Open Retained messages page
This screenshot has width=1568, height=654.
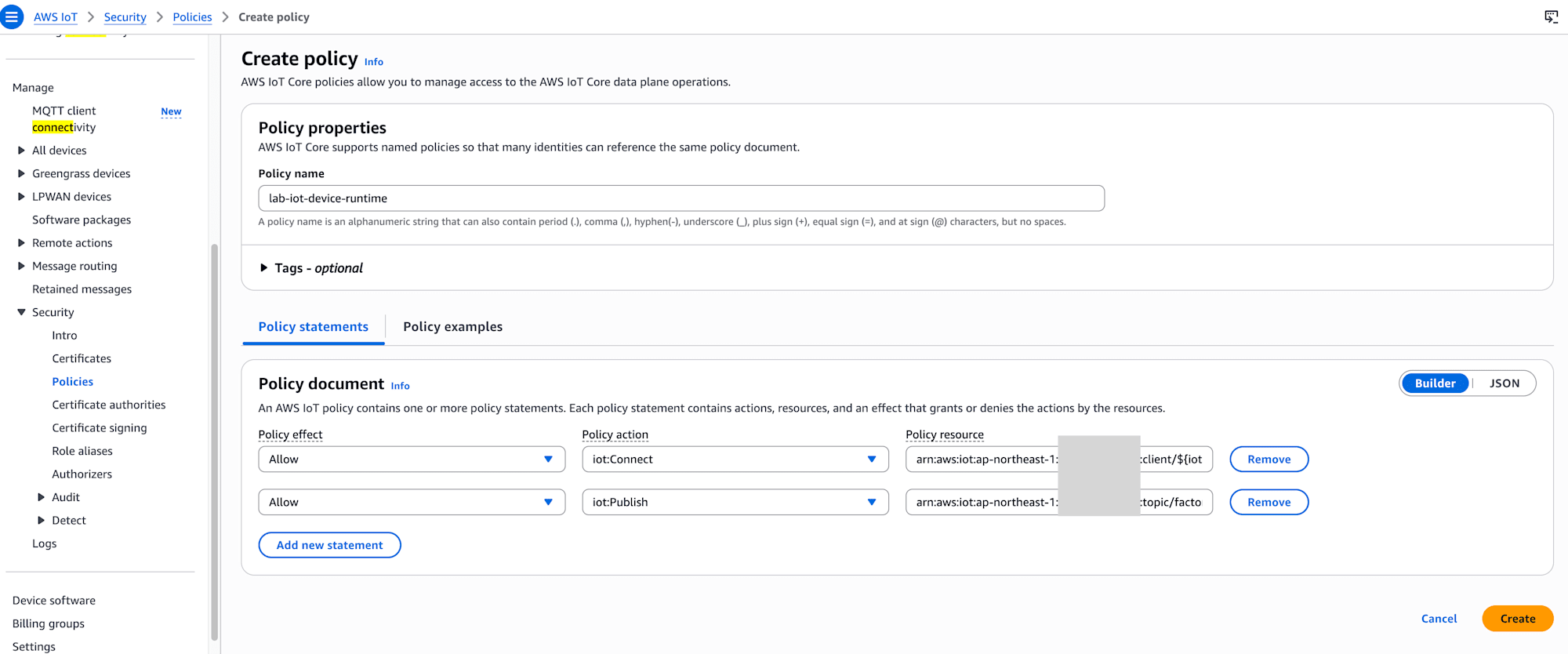coord(82,289)
